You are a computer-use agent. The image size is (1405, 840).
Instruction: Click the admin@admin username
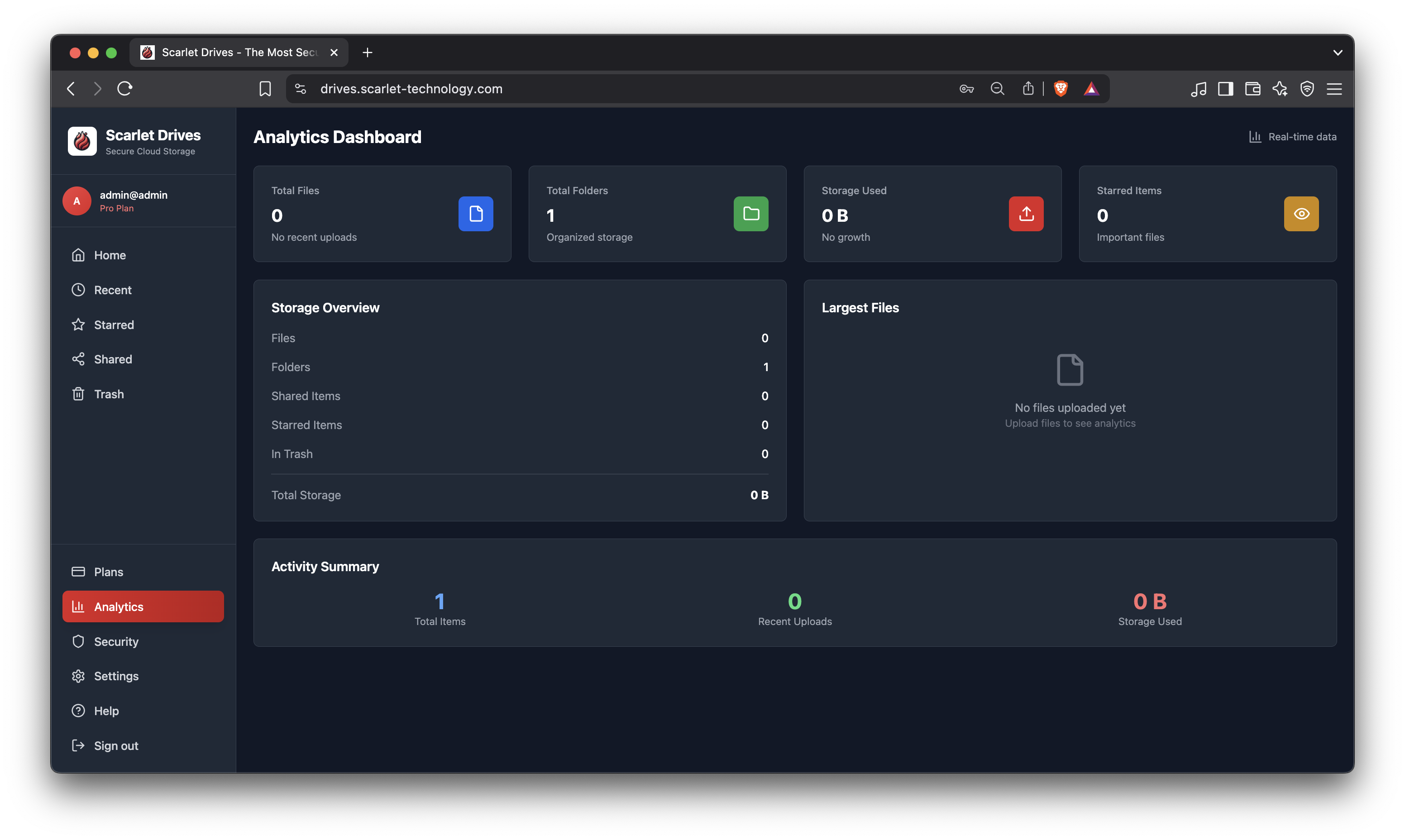click(x=134, y=195)
